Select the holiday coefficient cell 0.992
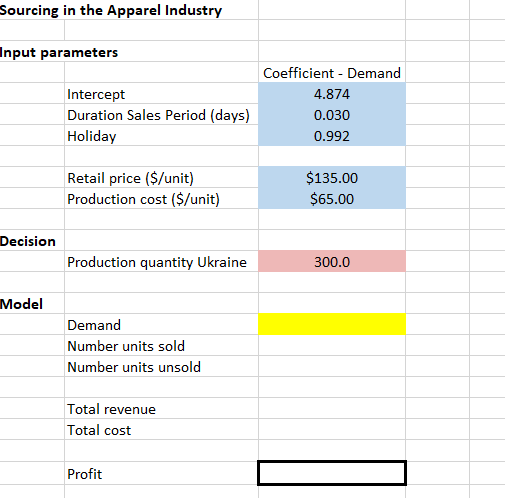Image resolution: width=505 pixels, height=498 pixels. 332,136
